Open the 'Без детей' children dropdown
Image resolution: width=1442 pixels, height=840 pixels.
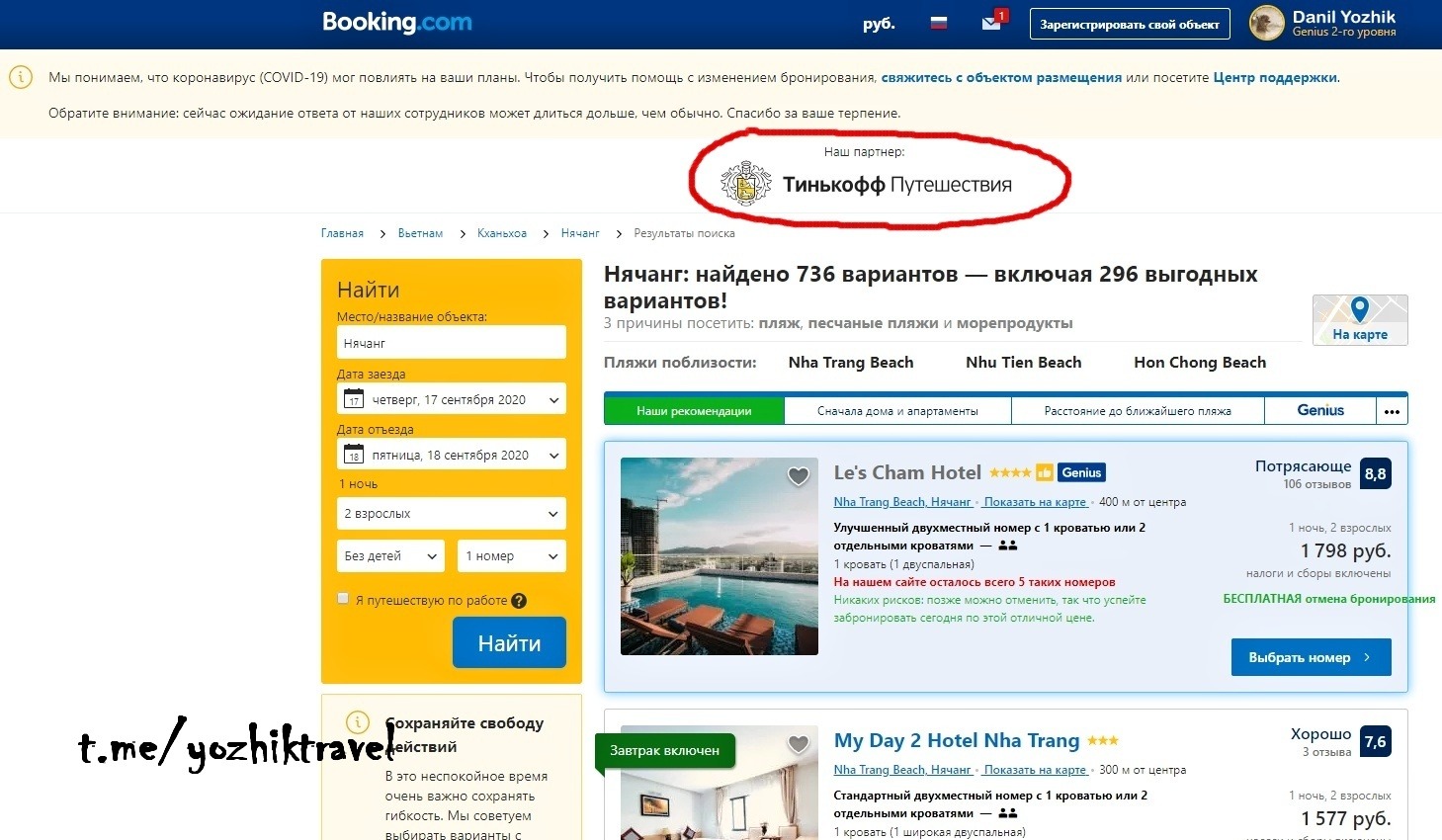point(390,556)
